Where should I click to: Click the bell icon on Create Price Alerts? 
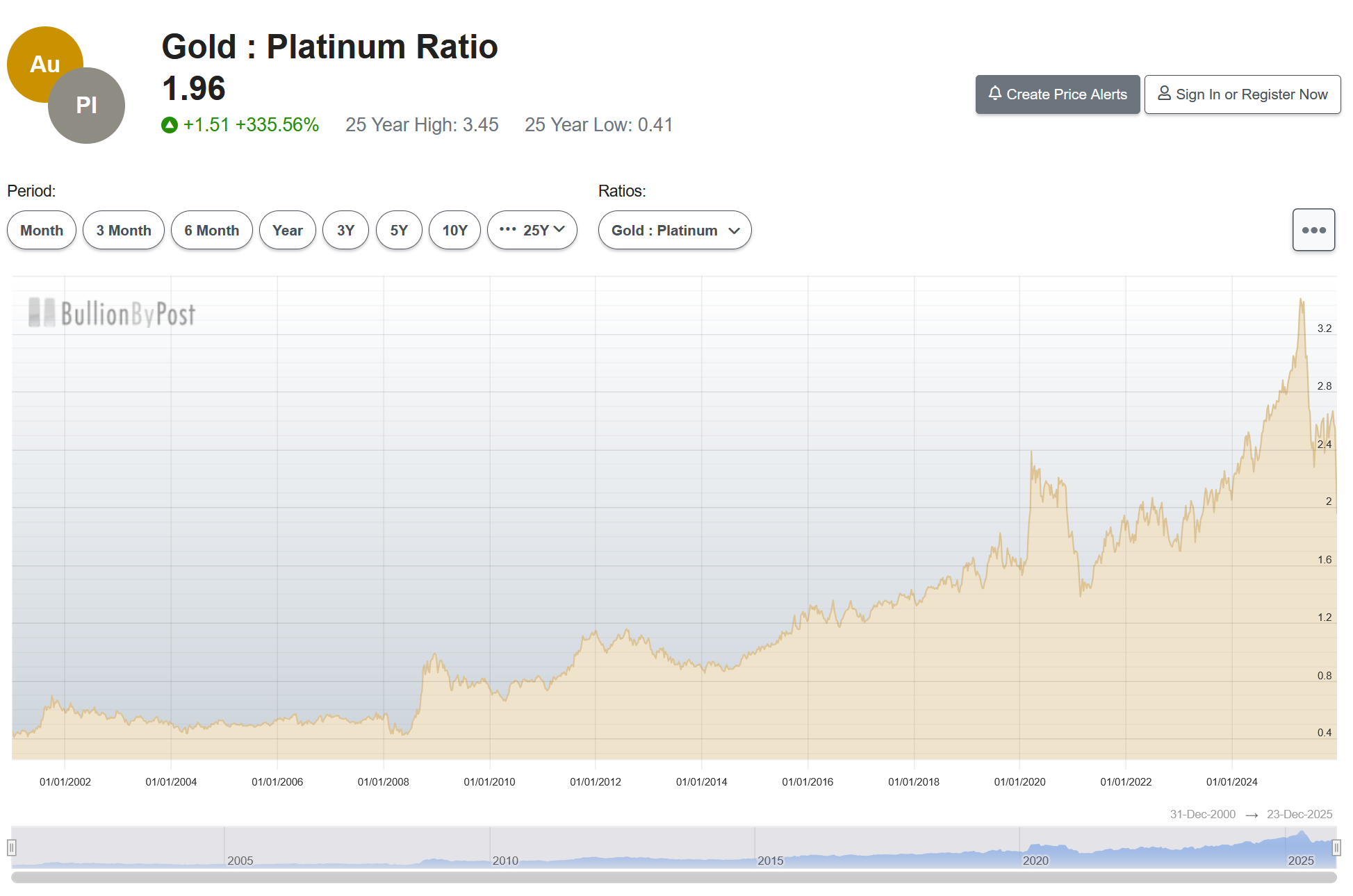point(994,93)
